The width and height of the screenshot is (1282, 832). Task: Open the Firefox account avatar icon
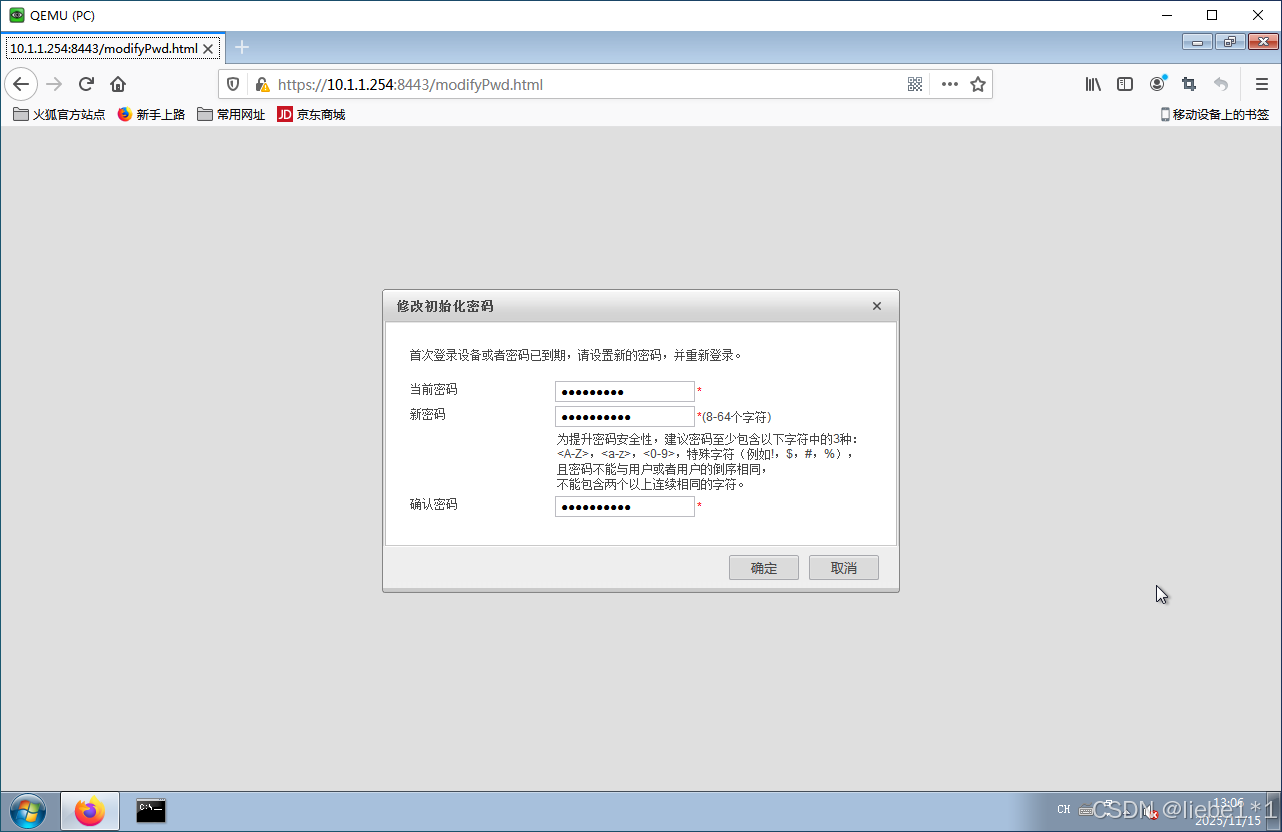point(1158,84)
